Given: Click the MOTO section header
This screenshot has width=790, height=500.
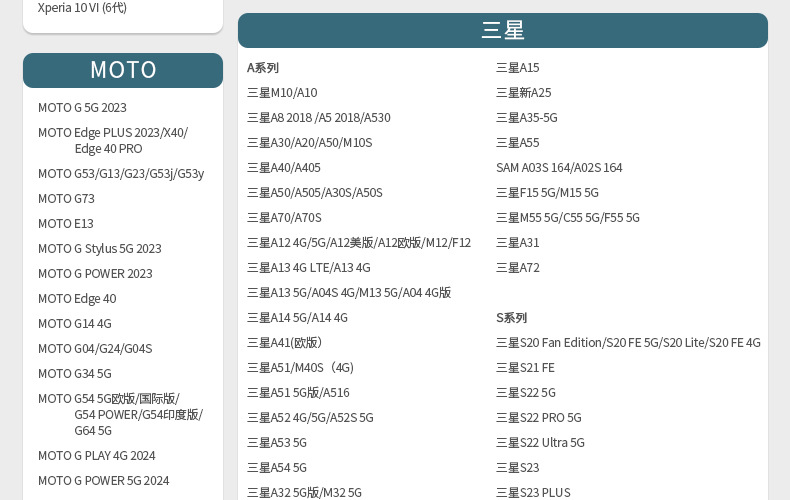Looking at the screenshot, I should [123, 70].
